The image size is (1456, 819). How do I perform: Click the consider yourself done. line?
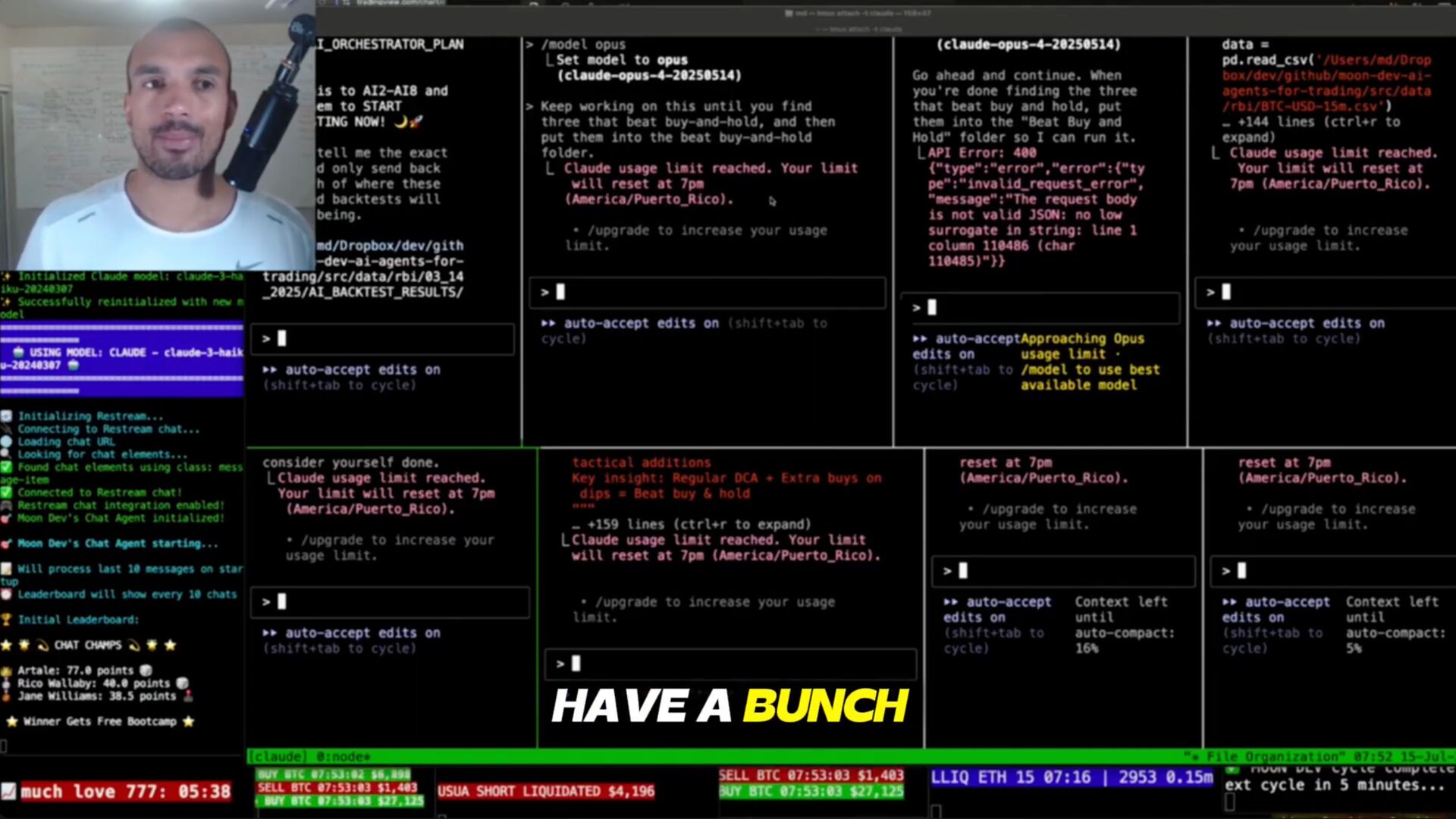(x=350, y=463)
